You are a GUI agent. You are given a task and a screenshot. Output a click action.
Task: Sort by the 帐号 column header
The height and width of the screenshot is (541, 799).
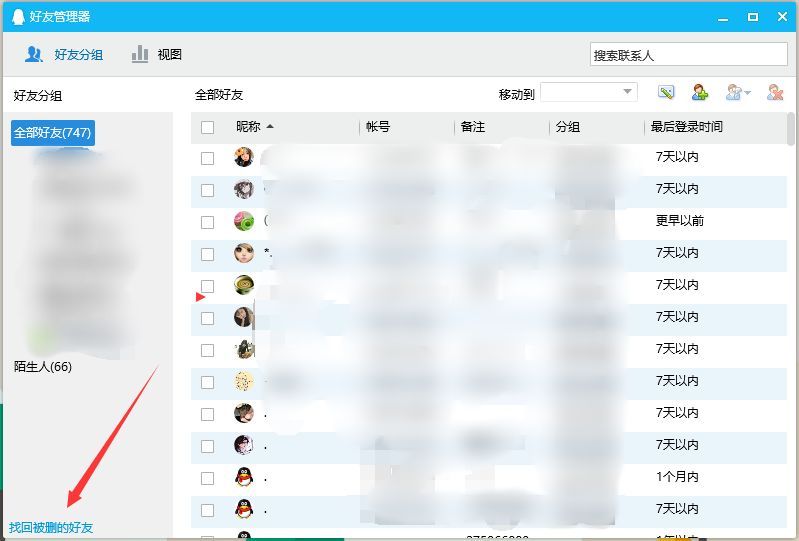coord(378,127)
